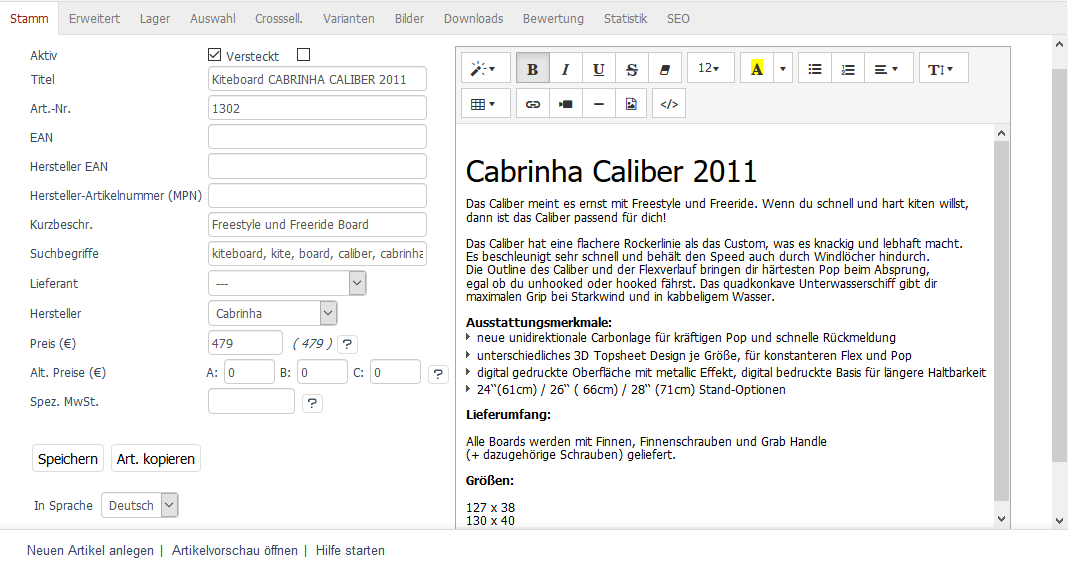Open the Bewertung tab
Screen dimensions: 1068x568
click(x=553, y=19)
